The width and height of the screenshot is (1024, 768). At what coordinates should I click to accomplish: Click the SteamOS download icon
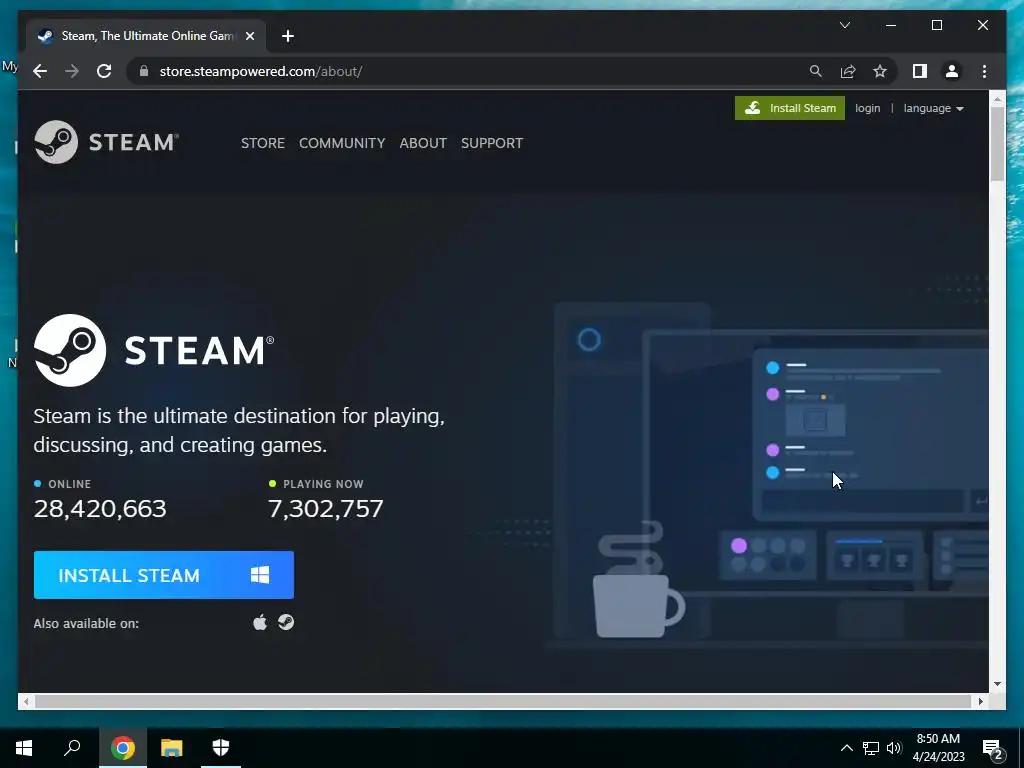286,622
